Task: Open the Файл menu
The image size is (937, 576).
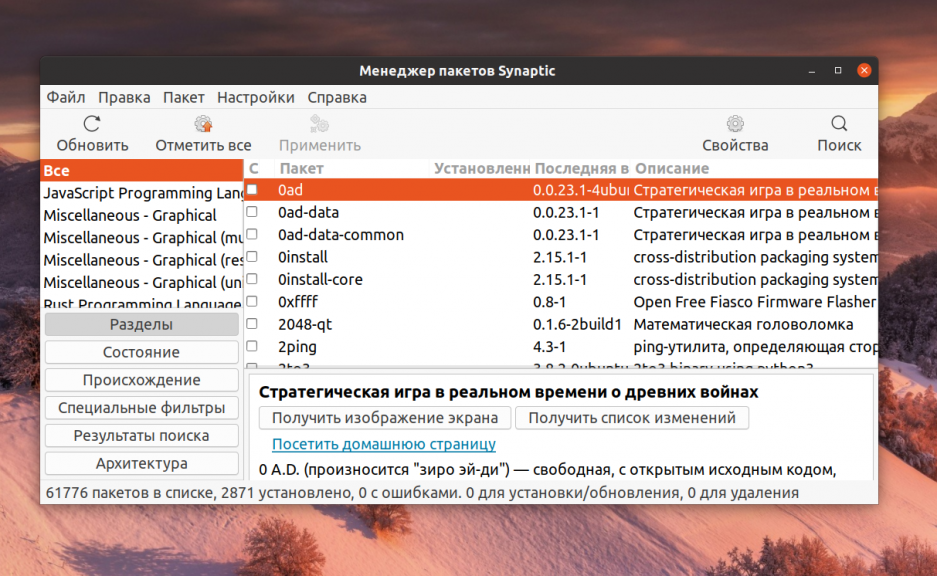Action: [65, 97]
